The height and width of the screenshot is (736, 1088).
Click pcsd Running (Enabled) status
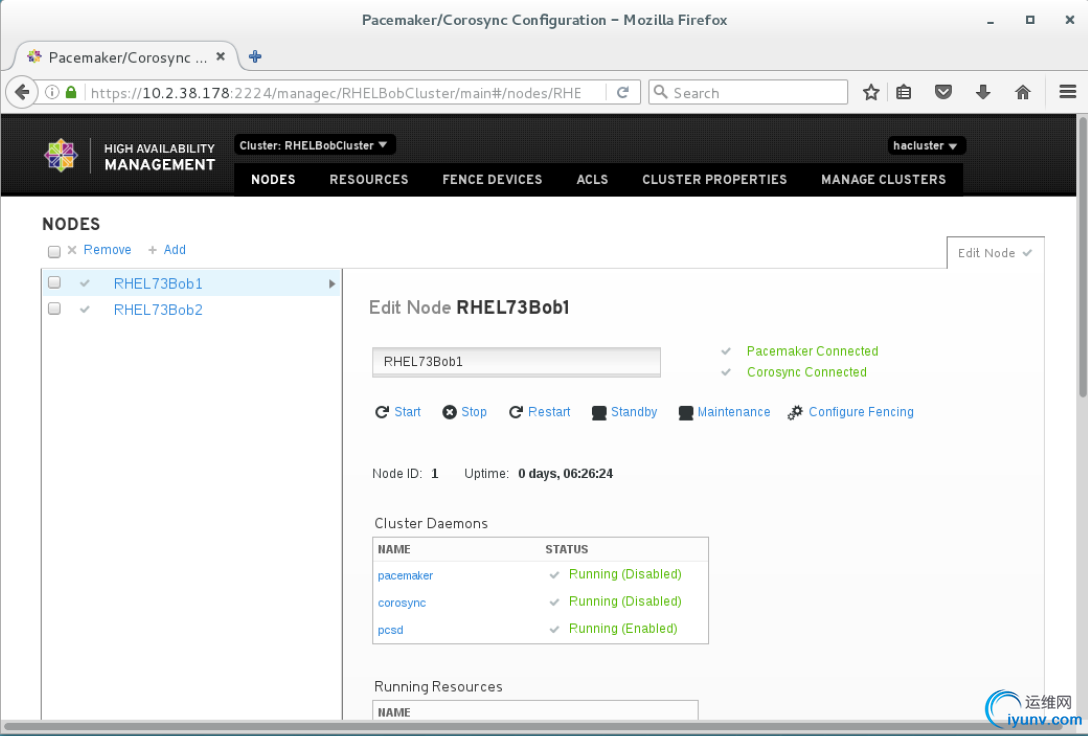[x=623, y=628]
